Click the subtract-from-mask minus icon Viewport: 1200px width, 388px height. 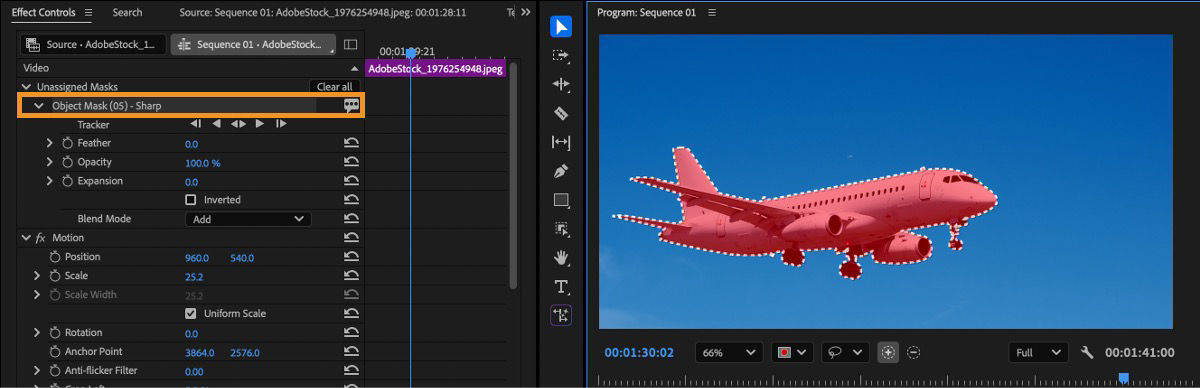click(913, 353)
